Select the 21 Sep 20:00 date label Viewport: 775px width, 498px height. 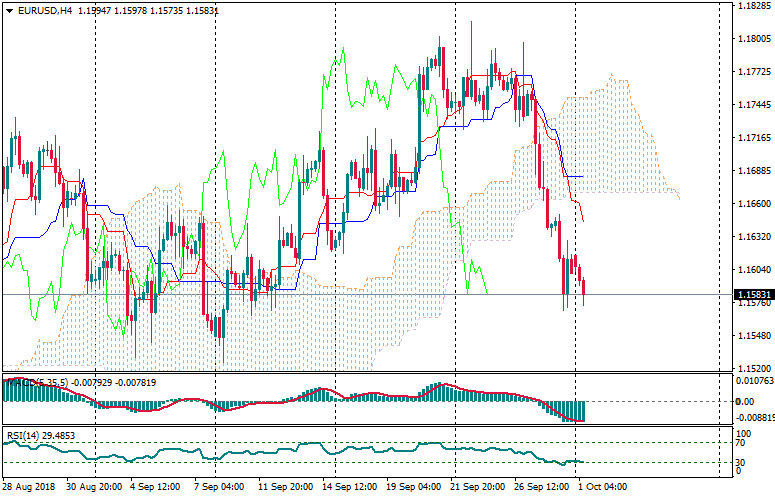[x=478, y=486]
